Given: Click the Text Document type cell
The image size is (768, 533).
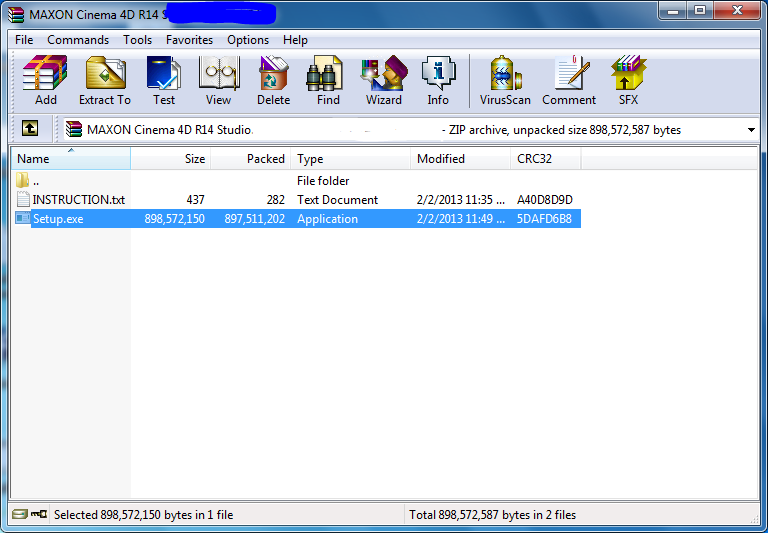Looking at the screenshot, I should 337,200.
